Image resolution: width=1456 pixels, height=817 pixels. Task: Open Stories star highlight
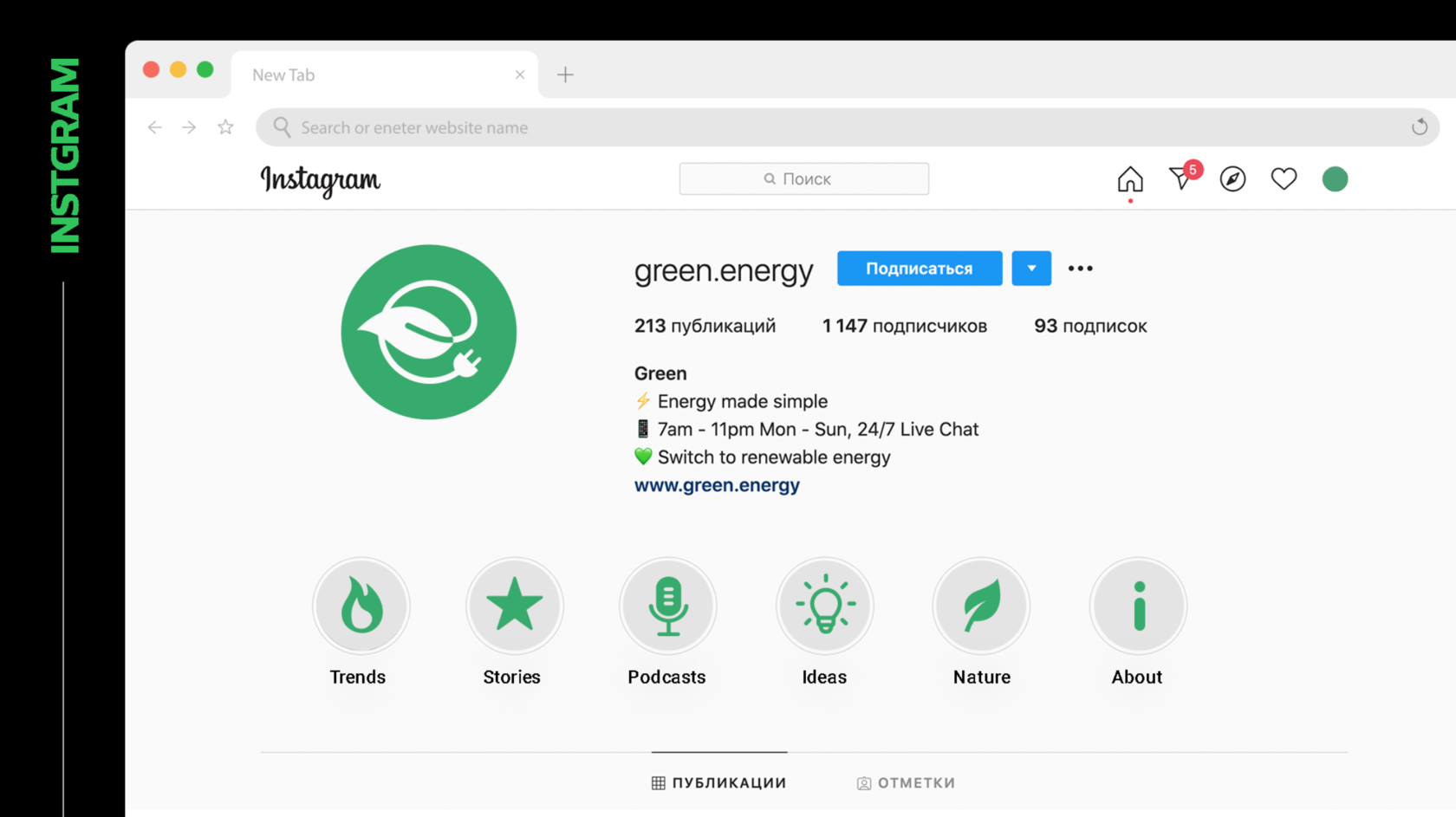tap(515, 606)
